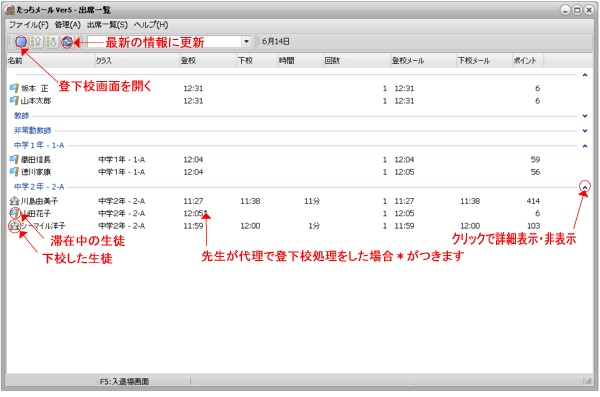Expand the 教師 group chevron
Viewport: 600px width, 397px height.
(585, 116)
